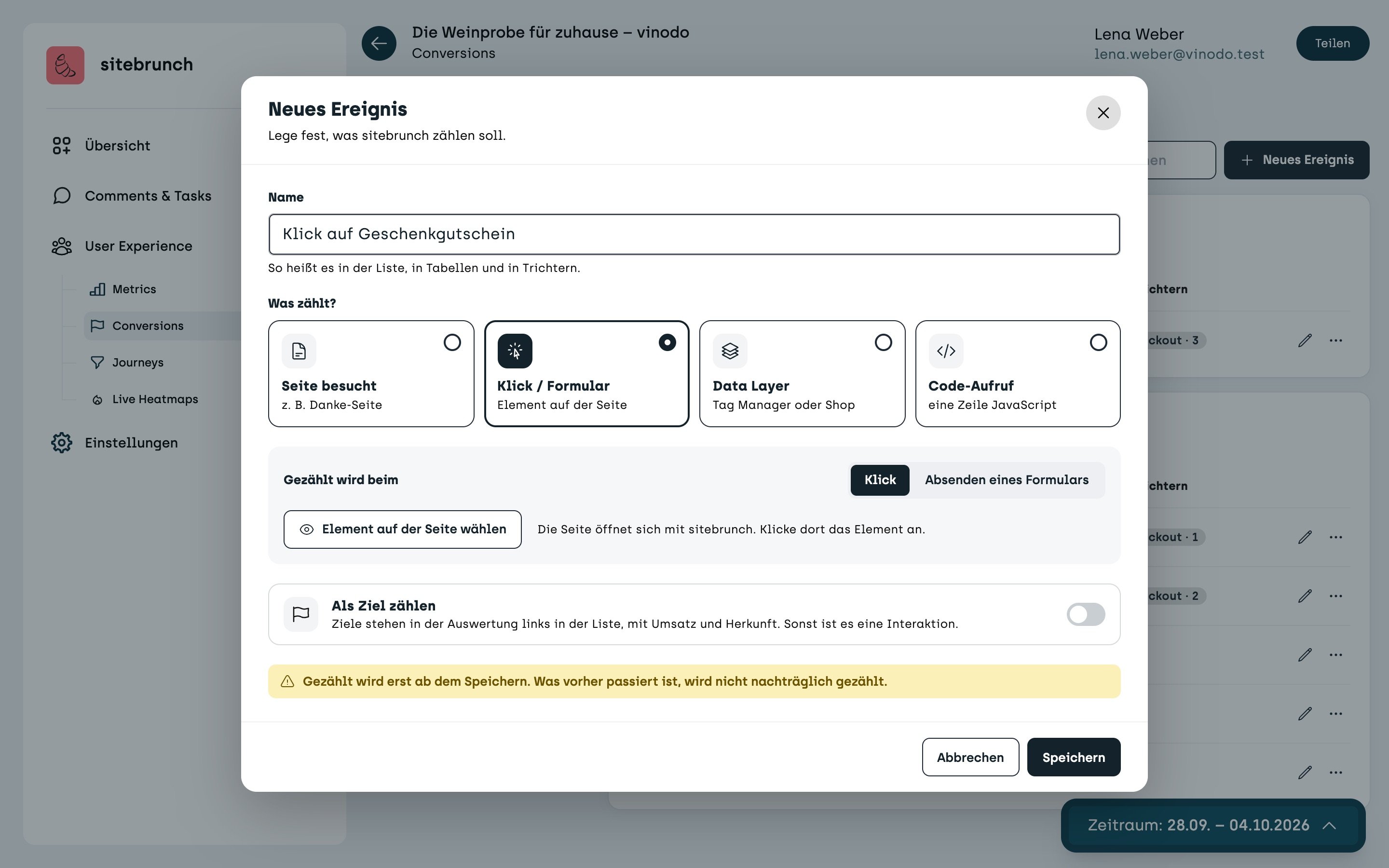
Task: Click the user name Lena Weber
Action: click(1139, 34)
